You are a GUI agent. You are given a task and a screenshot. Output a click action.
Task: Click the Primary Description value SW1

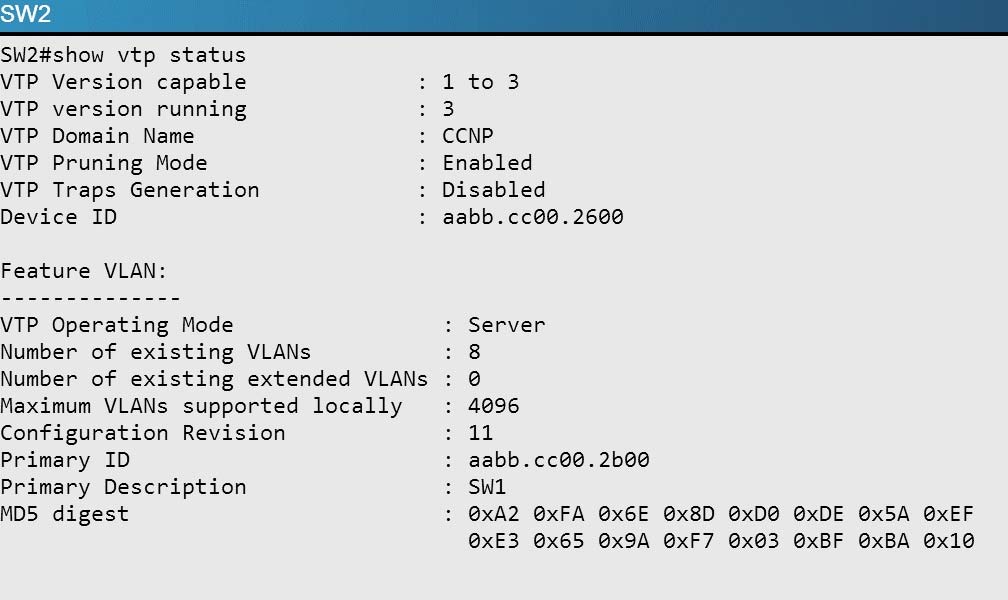pyautogui.click(x=487, y=487)
